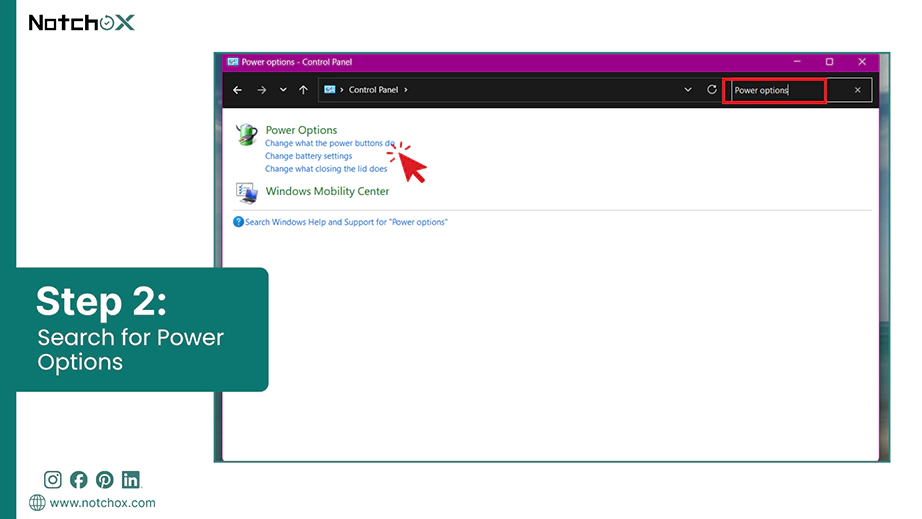
Task: Click the Back arrow in navigation bar
Action: 238,90
